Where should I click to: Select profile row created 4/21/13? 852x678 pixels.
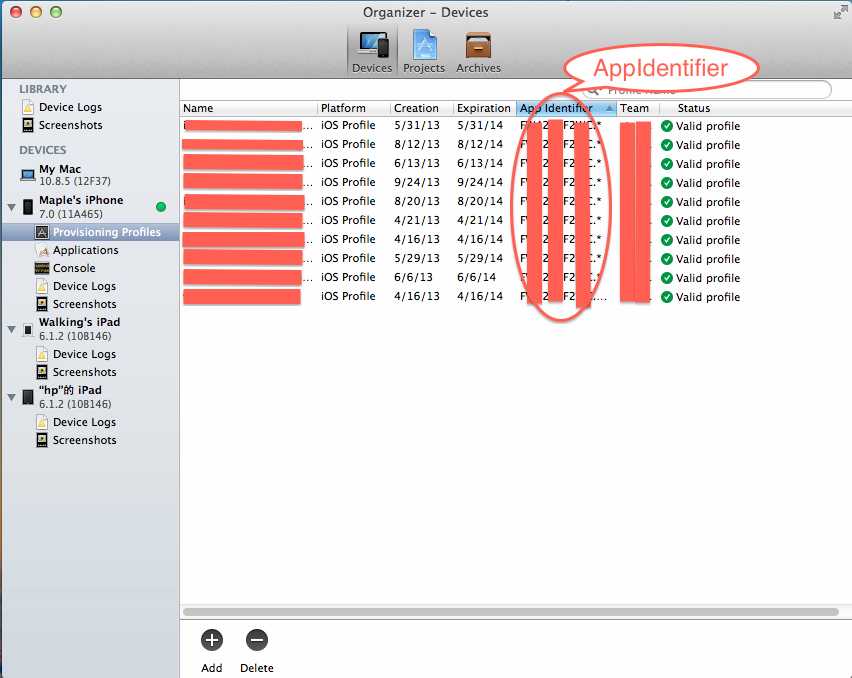tap(515, 221)
